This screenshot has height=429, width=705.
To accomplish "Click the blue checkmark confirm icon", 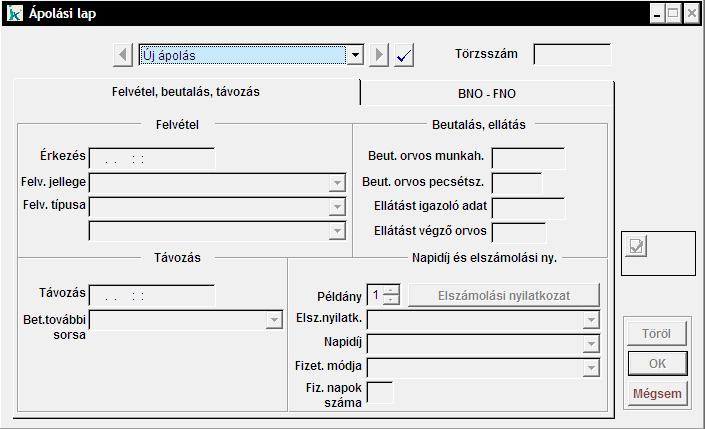I will [403, 55].
